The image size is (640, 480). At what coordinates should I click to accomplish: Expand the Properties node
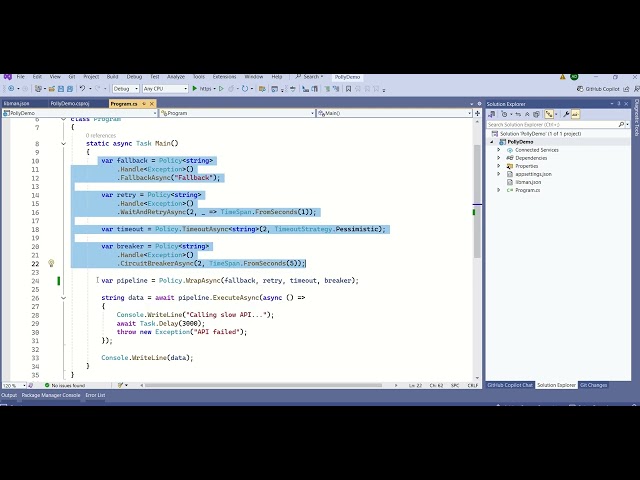[498, 166]
